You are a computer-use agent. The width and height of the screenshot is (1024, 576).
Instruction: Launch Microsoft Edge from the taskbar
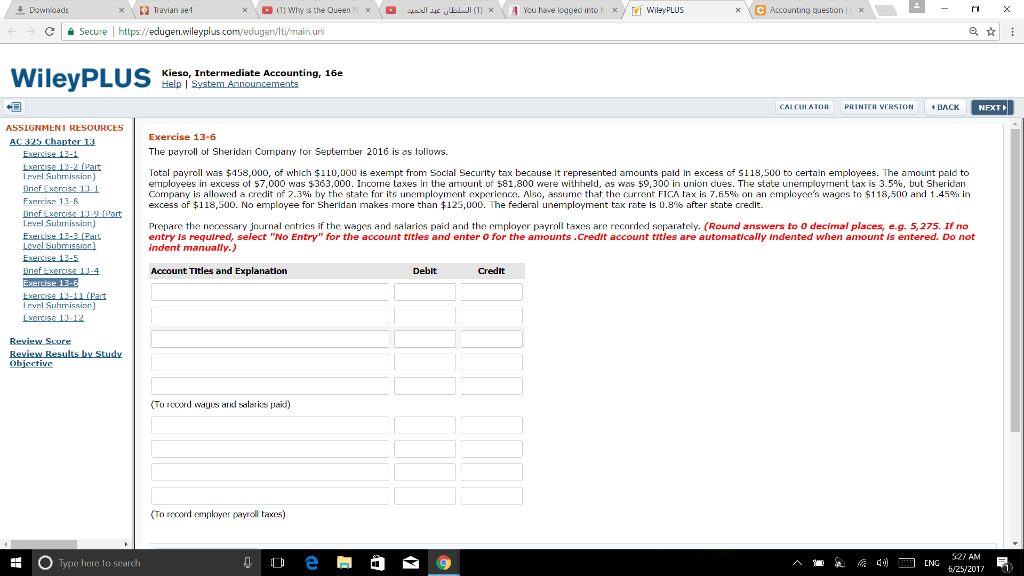pos(312,563)
